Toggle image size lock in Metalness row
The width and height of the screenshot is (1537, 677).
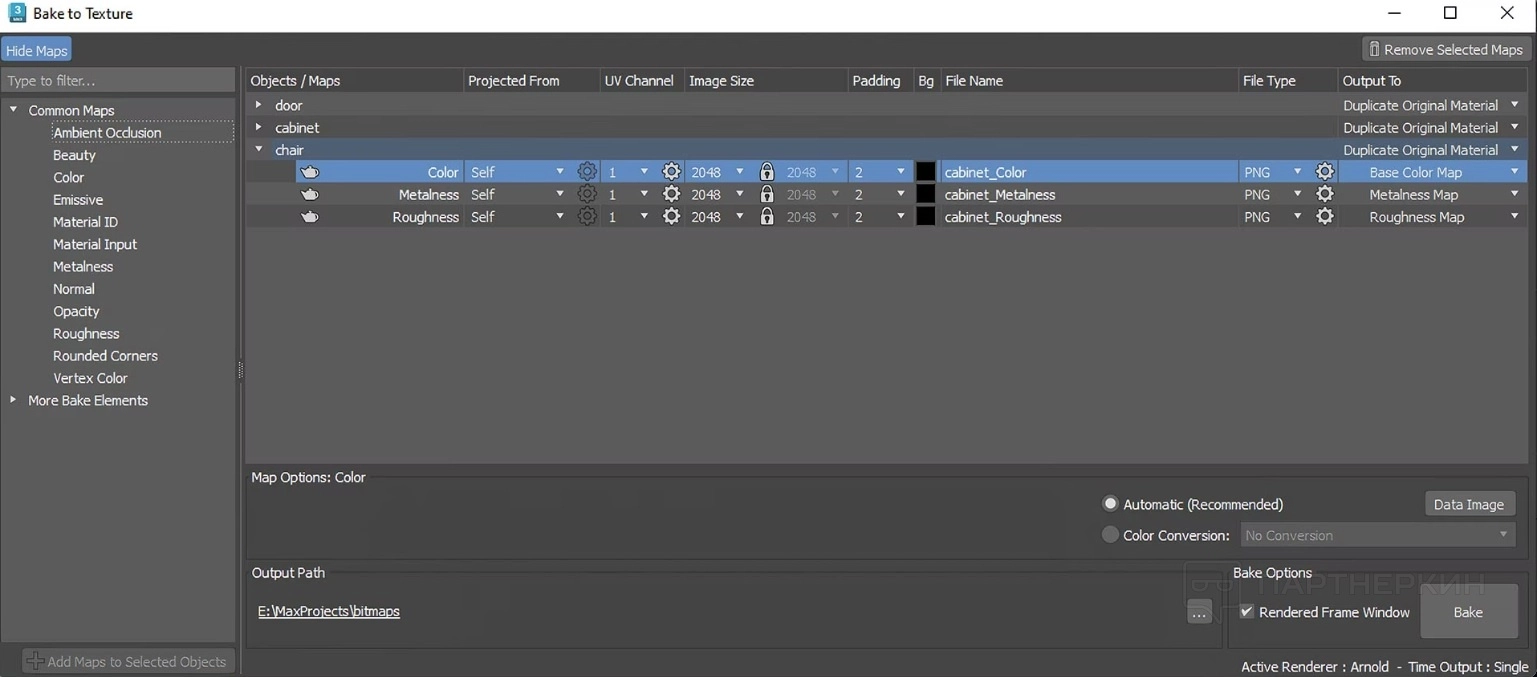coord(767,194)
